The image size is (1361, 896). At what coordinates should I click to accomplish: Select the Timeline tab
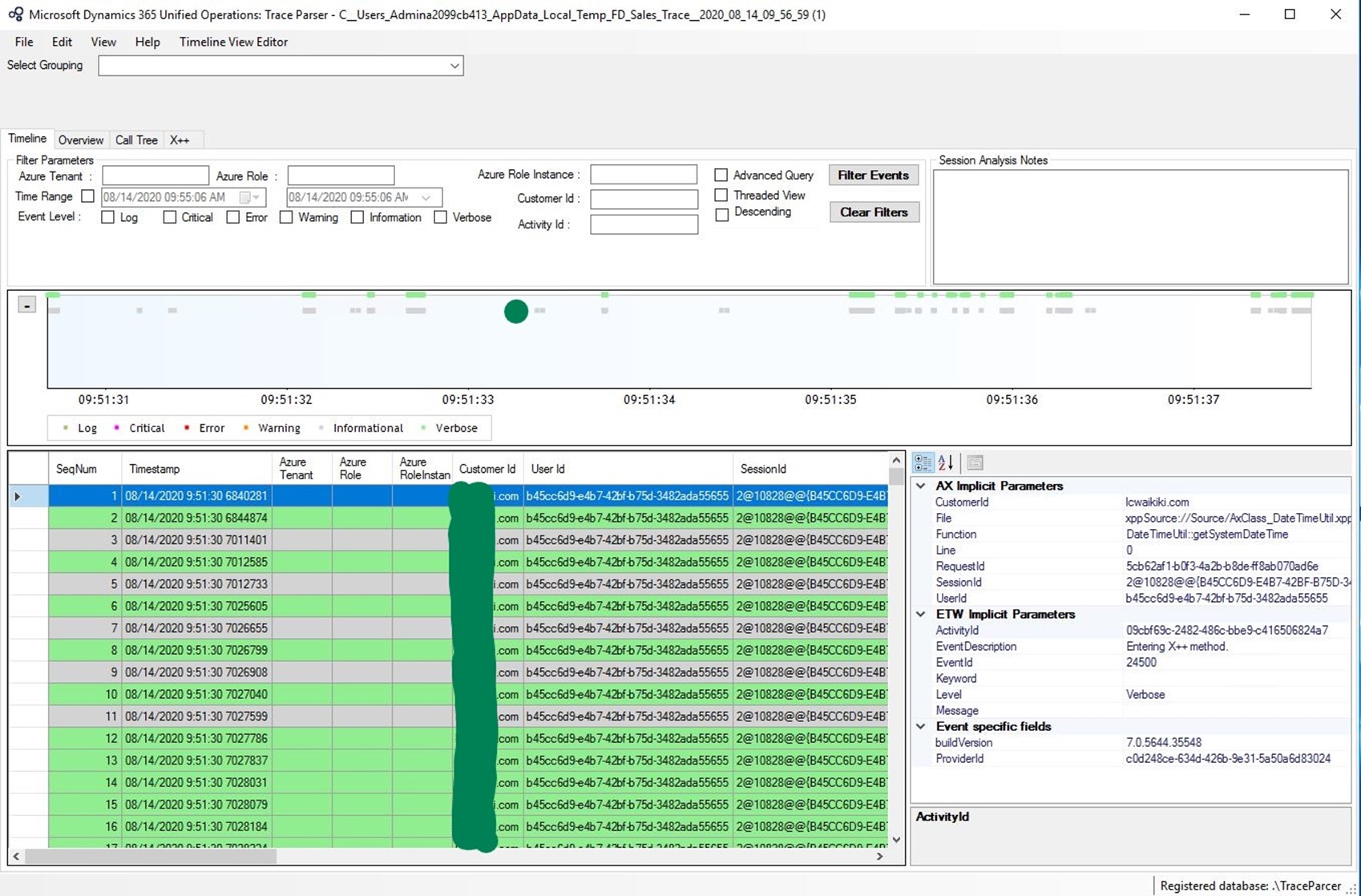coord(27,139)
